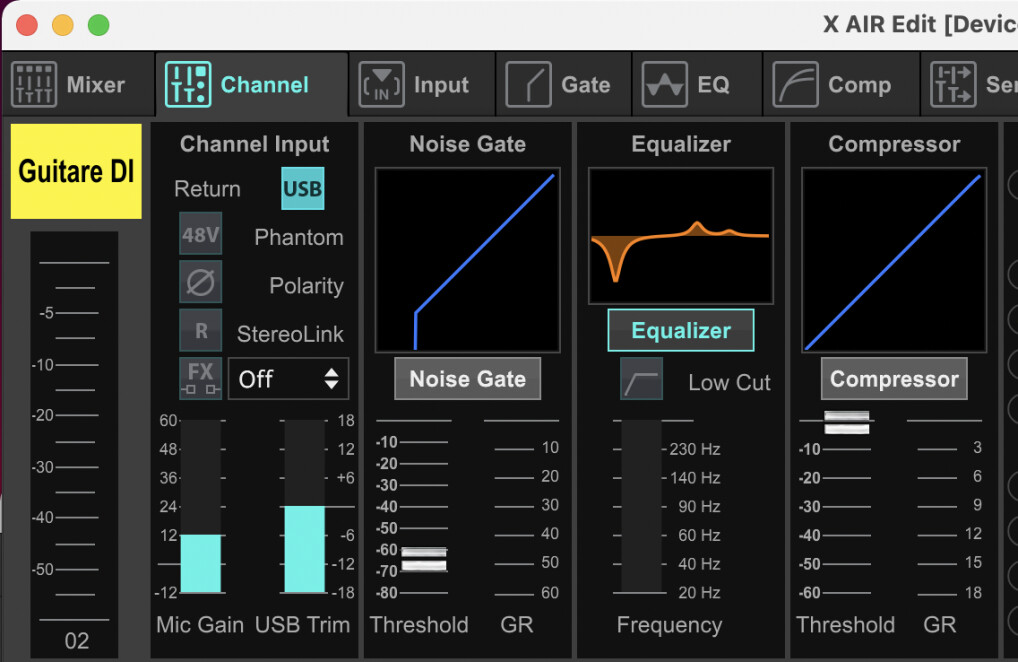1018x662 pixels.
Task: Click the Phantom label
Action: point(299,237)
